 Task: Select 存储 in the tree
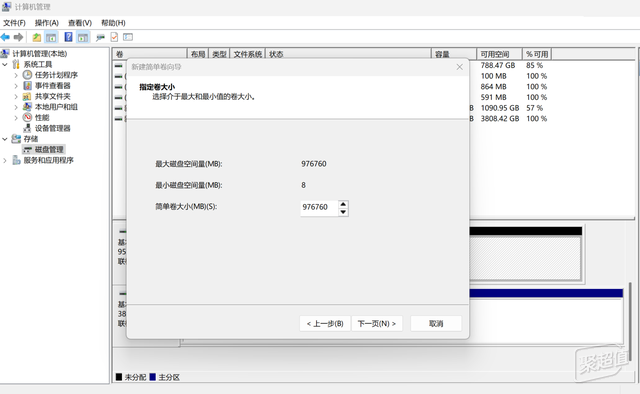tap(31, 138)
